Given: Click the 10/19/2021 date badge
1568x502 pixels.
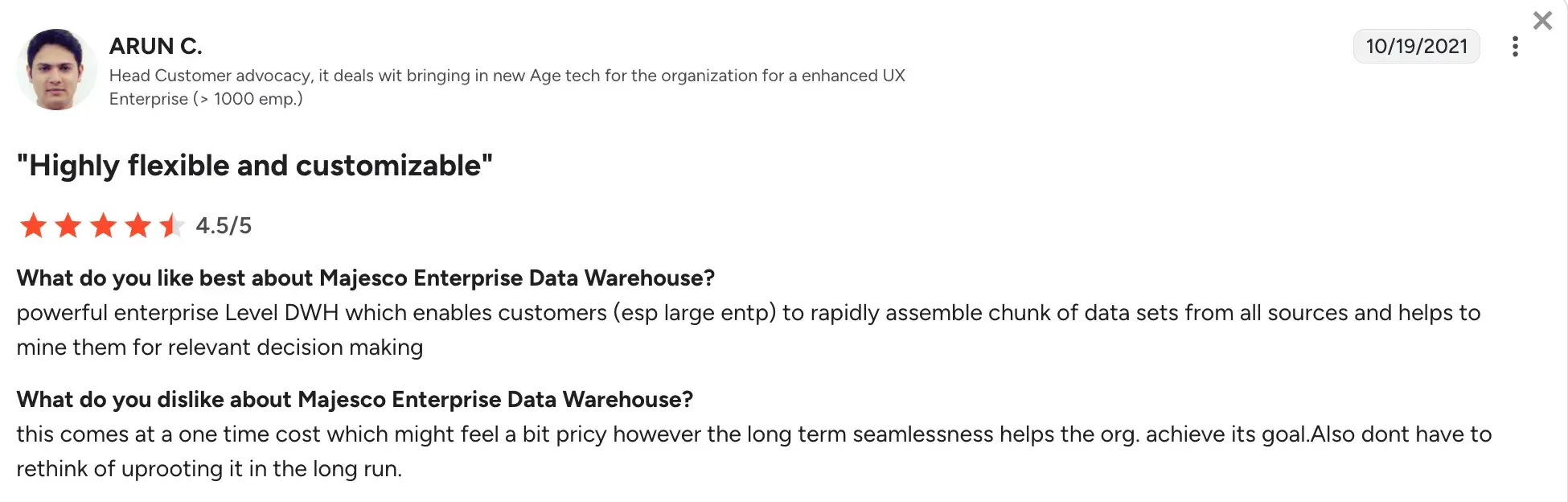Looking at the screenshot, I should pyautogui.click(x=1416, y=47).
